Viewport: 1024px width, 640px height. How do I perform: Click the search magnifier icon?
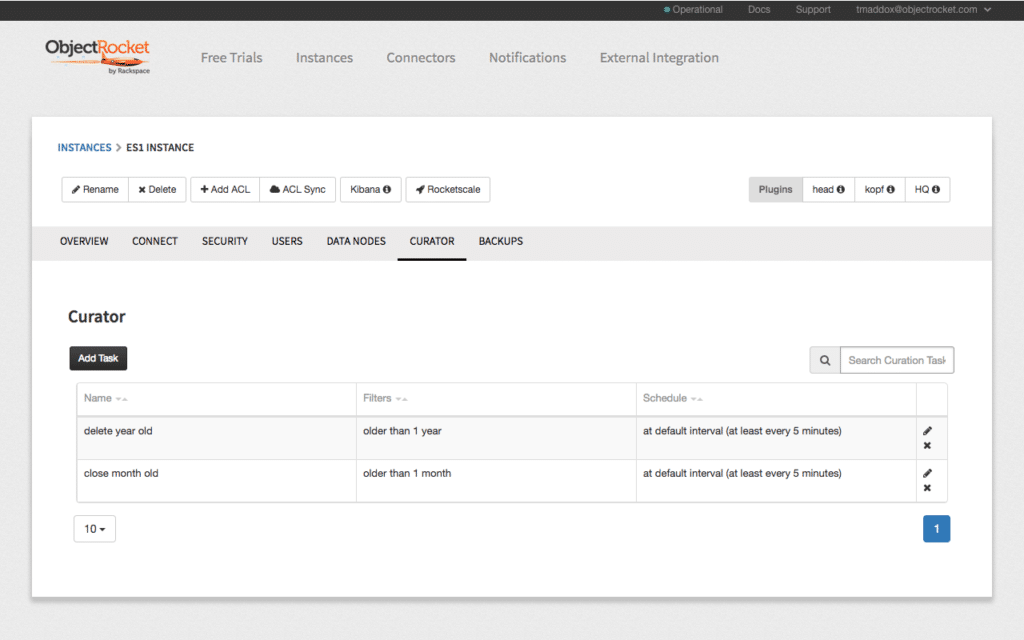[x=824, y=360]
